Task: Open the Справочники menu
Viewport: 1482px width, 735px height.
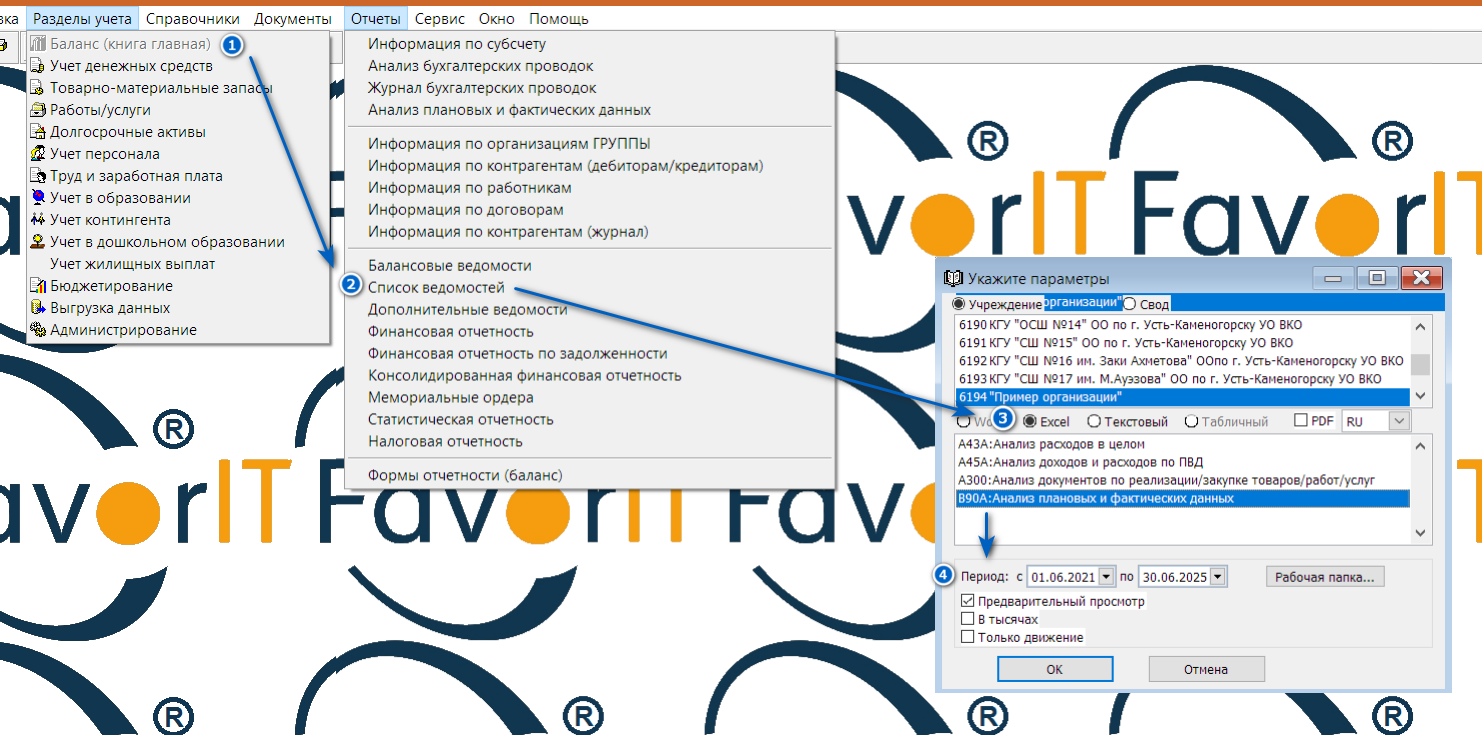Action: pos(192,19)
